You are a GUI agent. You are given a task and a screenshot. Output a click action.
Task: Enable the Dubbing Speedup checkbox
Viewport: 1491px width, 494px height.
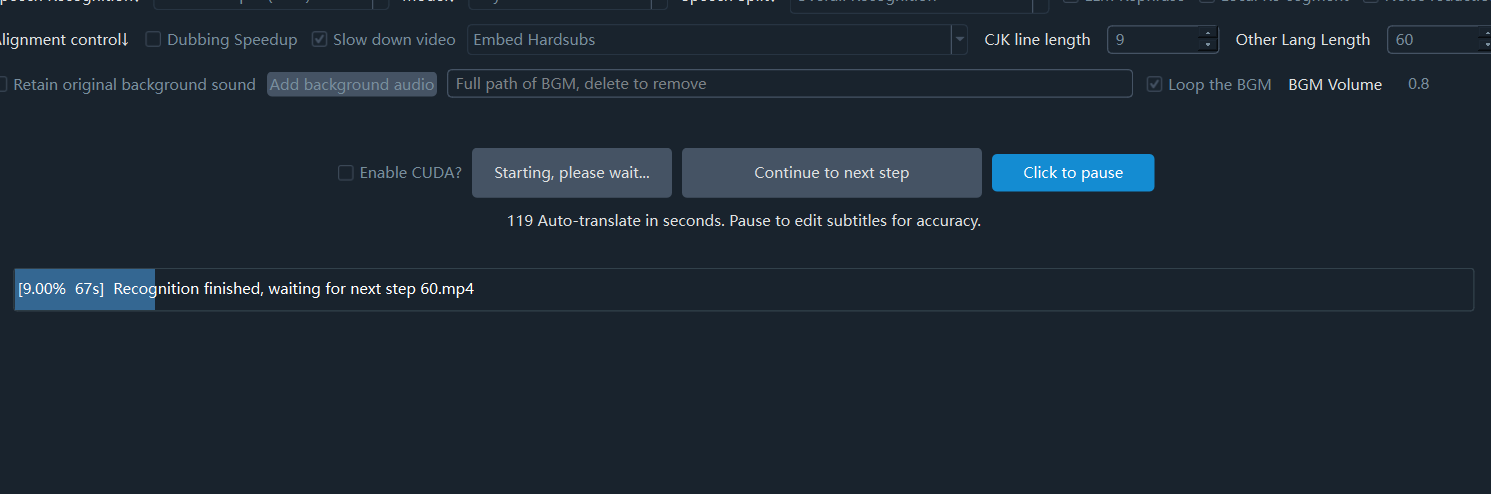(154, 40)
